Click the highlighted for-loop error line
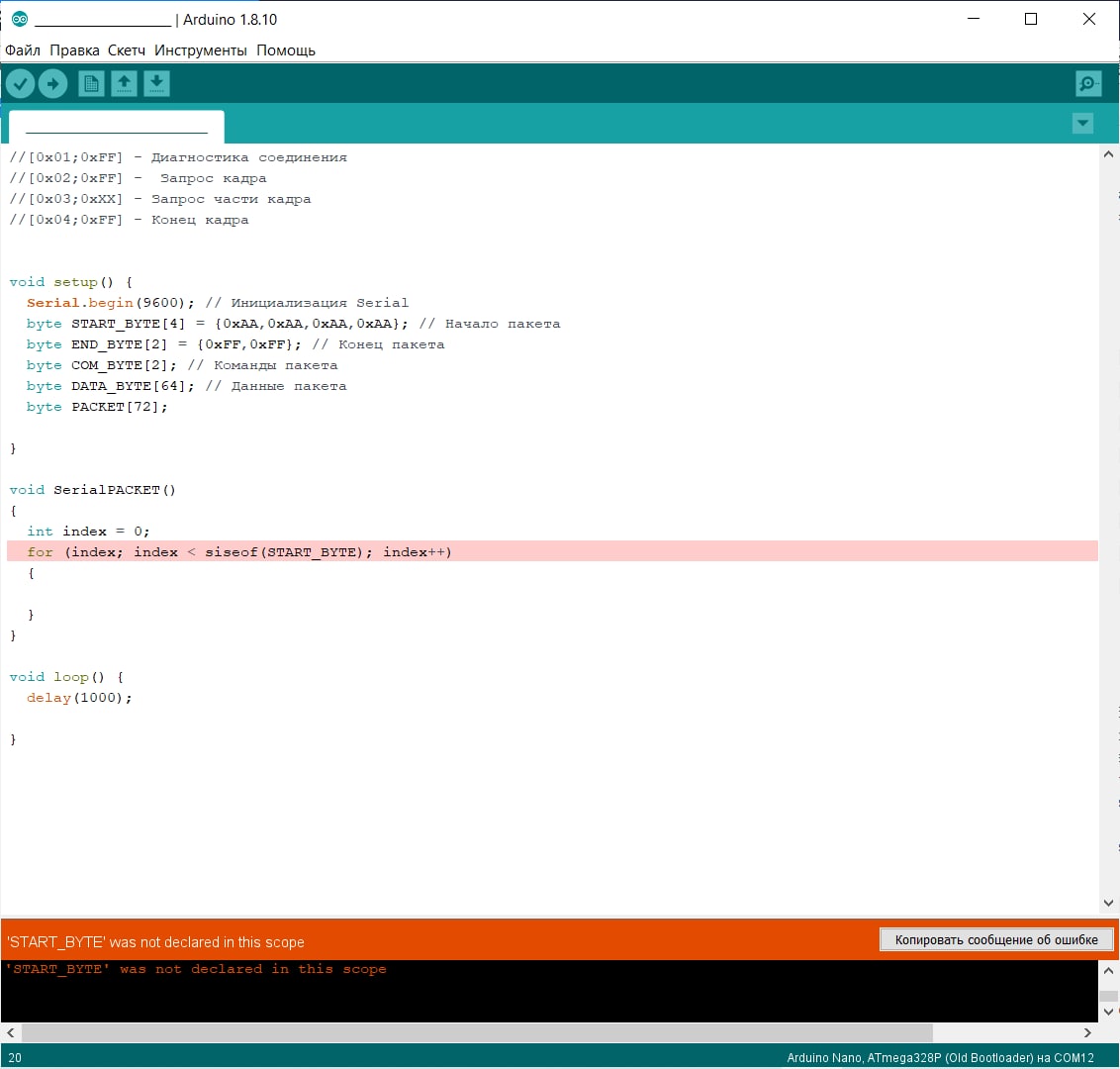Image resolution: width=1120 pixels, height=1069 pixels. coord(552,551)
